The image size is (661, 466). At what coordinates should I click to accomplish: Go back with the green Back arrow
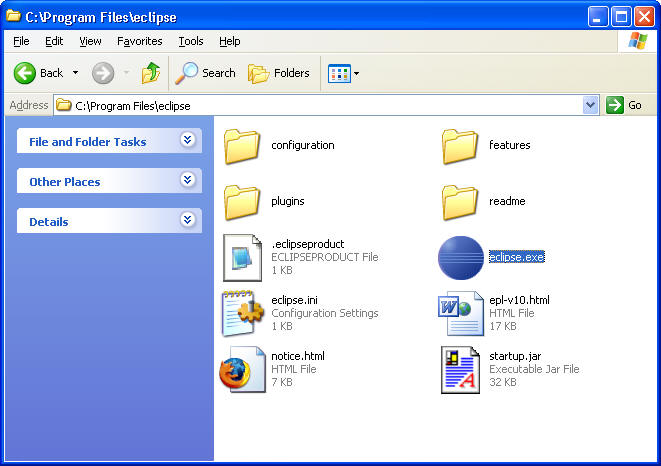[24, 73]
